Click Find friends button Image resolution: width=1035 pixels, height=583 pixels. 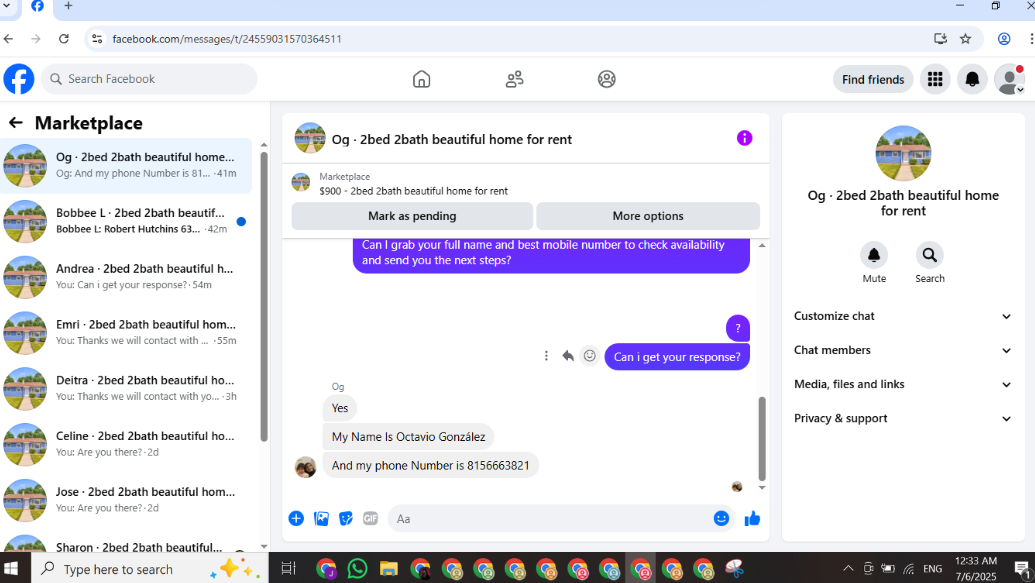(873, 79)
